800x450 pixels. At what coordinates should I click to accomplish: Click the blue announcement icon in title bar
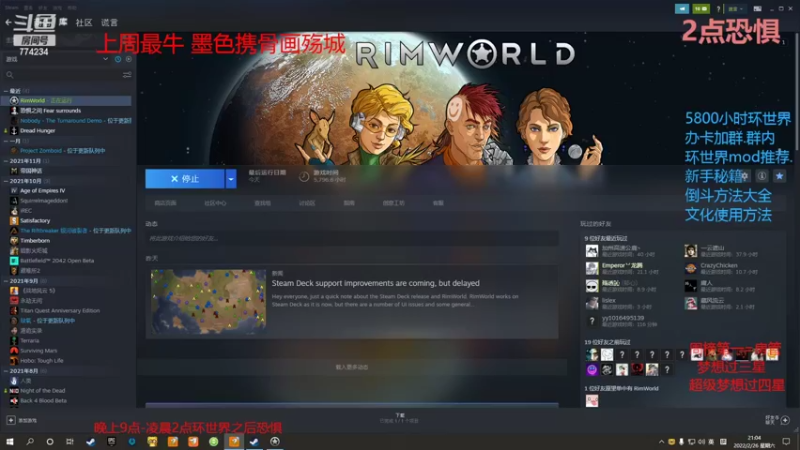[682, 9]
